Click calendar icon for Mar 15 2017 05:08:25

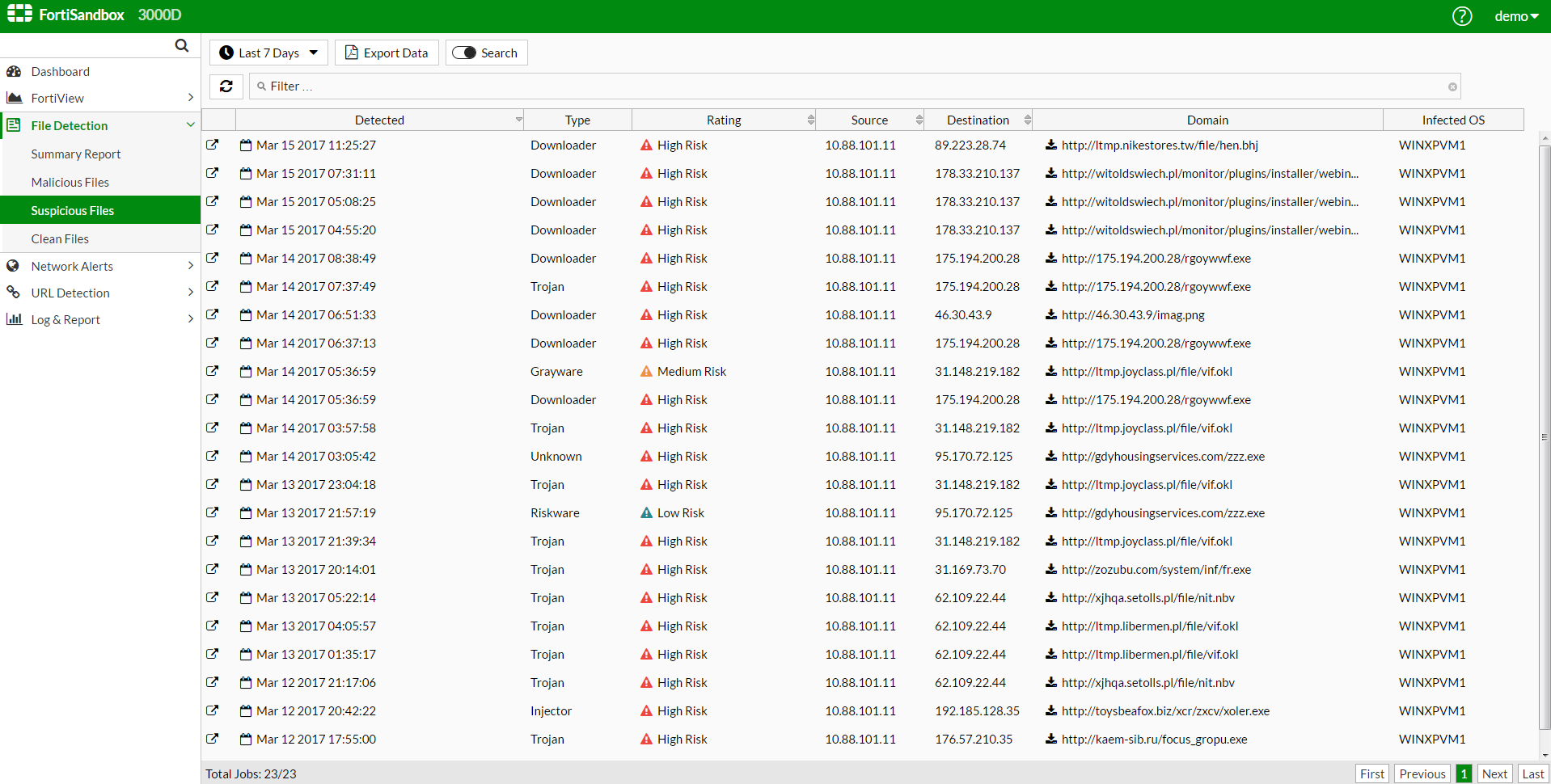click(x=246, y=201)
